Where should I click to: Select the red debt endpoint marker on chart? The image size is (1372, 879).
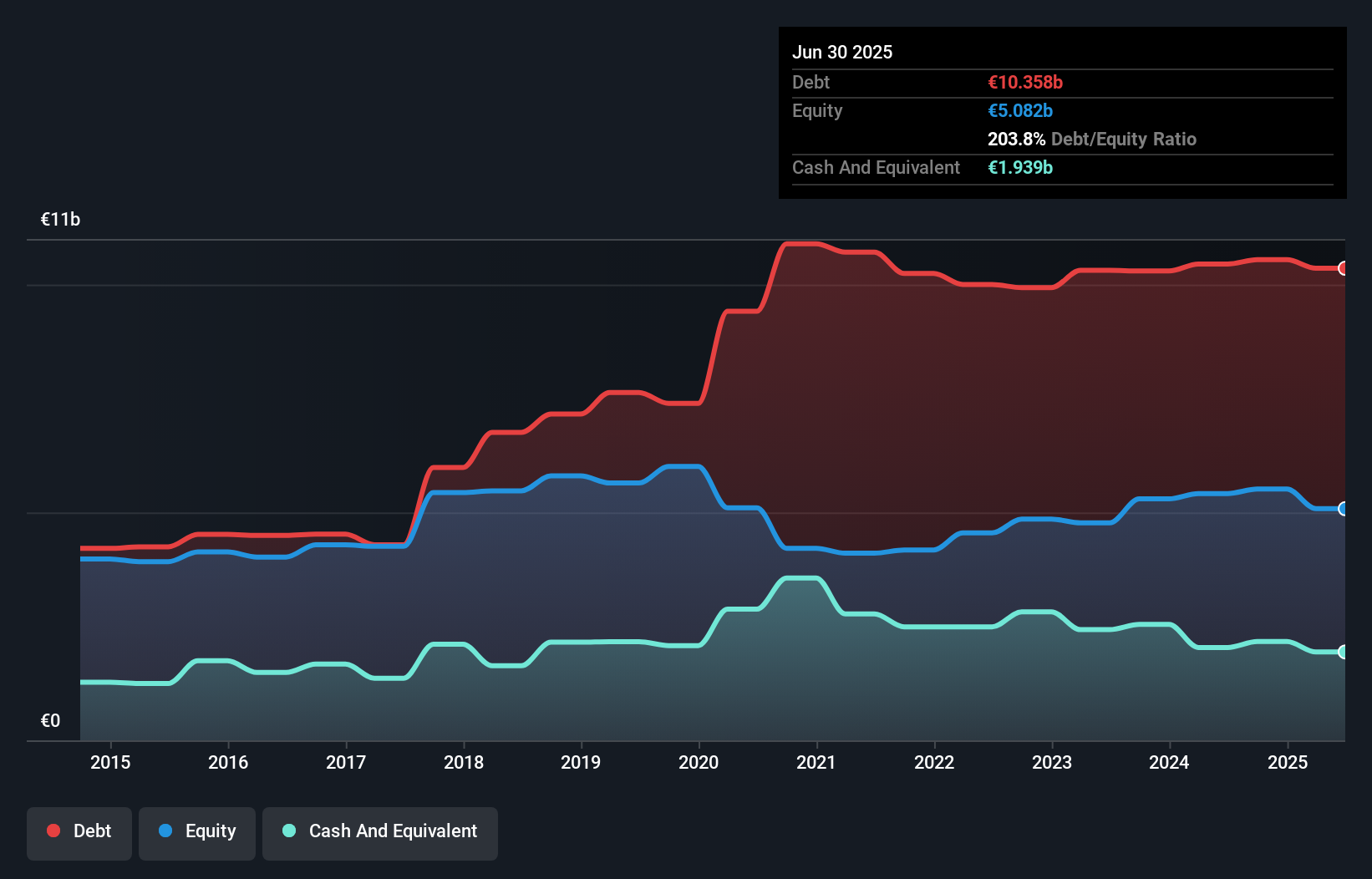click(1343, 268)
